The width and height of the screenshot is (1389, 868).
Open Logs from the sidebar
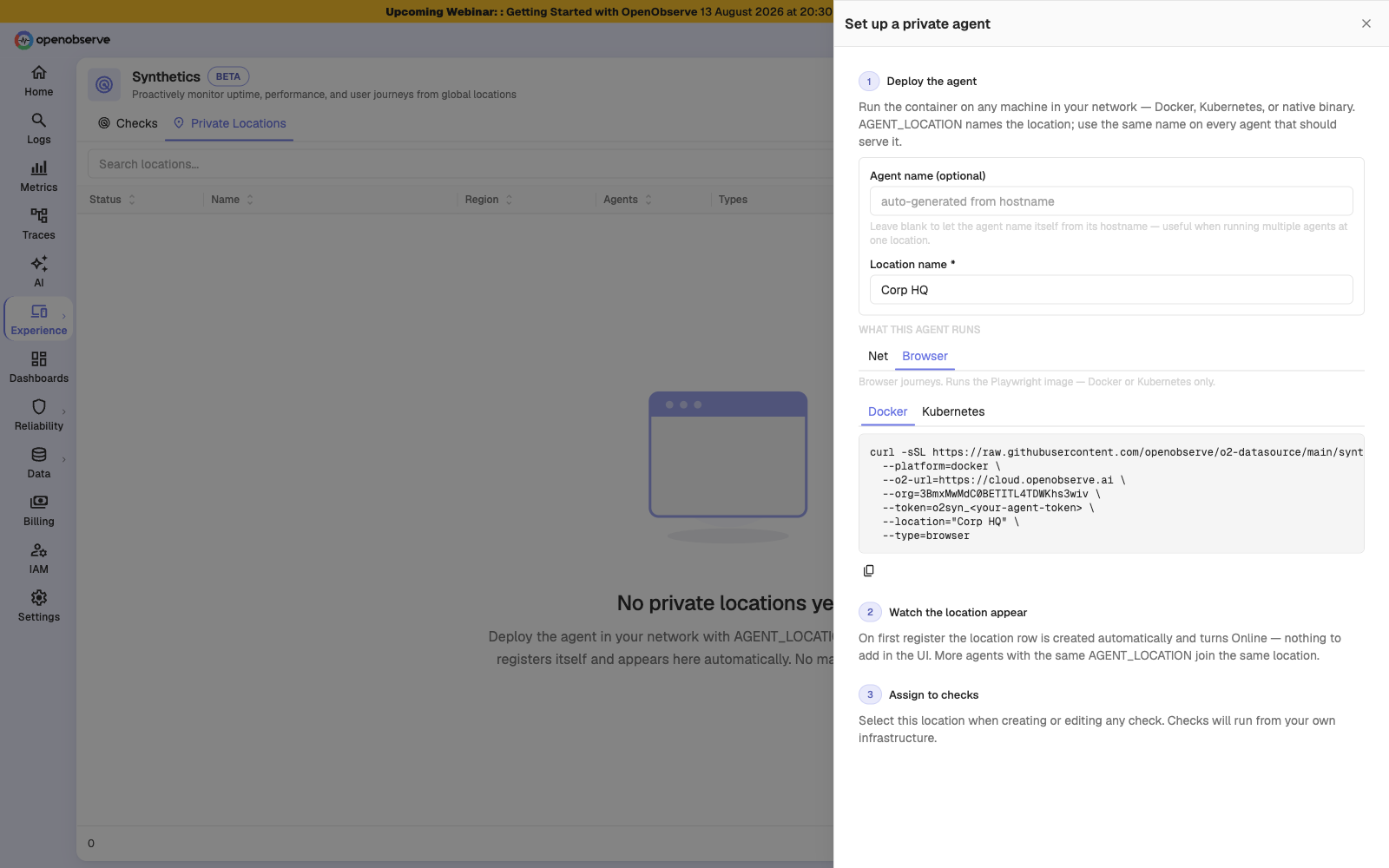click(x=38, y=128)
